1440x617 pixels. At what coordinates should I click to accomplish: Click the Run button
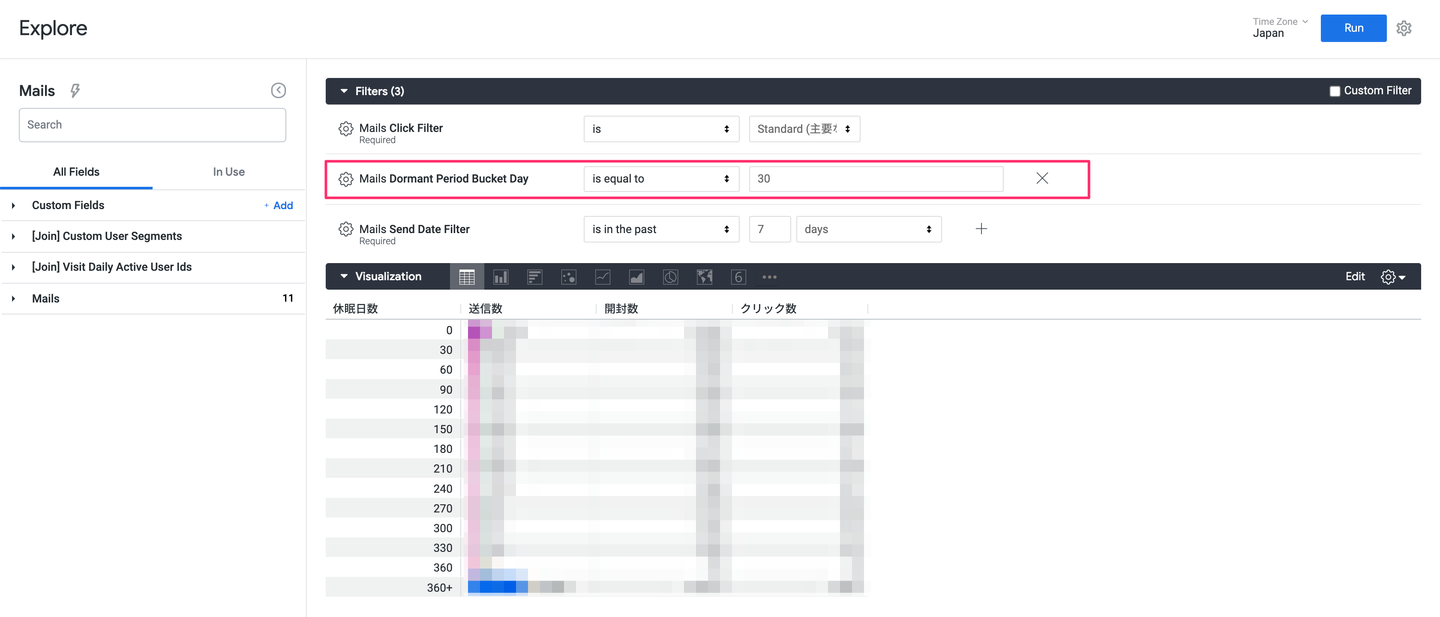[x=1353, y=28]
